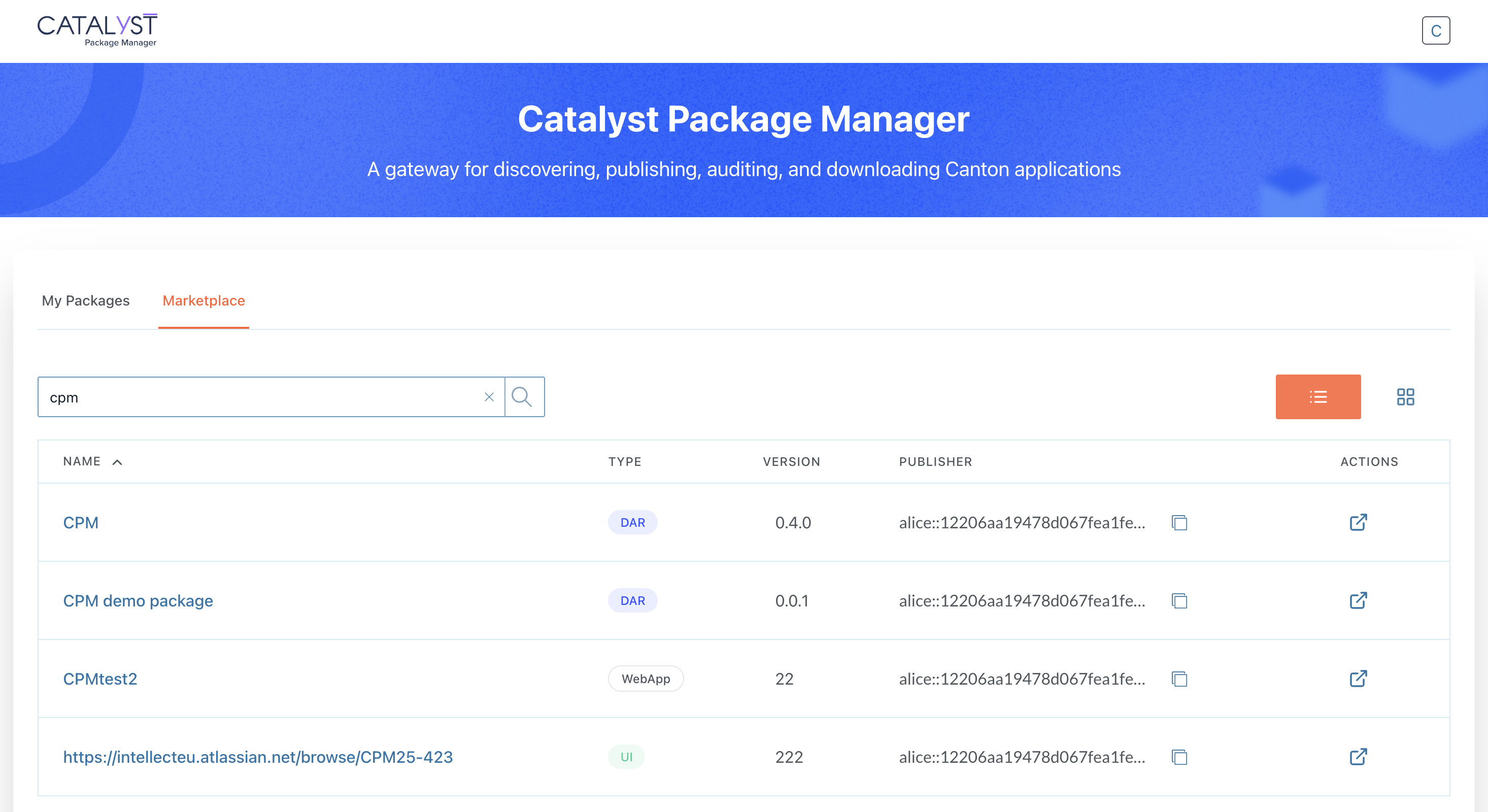This screenshot has height=812, width=1488.
Task: Copy publisher ID for CPM demo package
Action: click(1179, 600)
